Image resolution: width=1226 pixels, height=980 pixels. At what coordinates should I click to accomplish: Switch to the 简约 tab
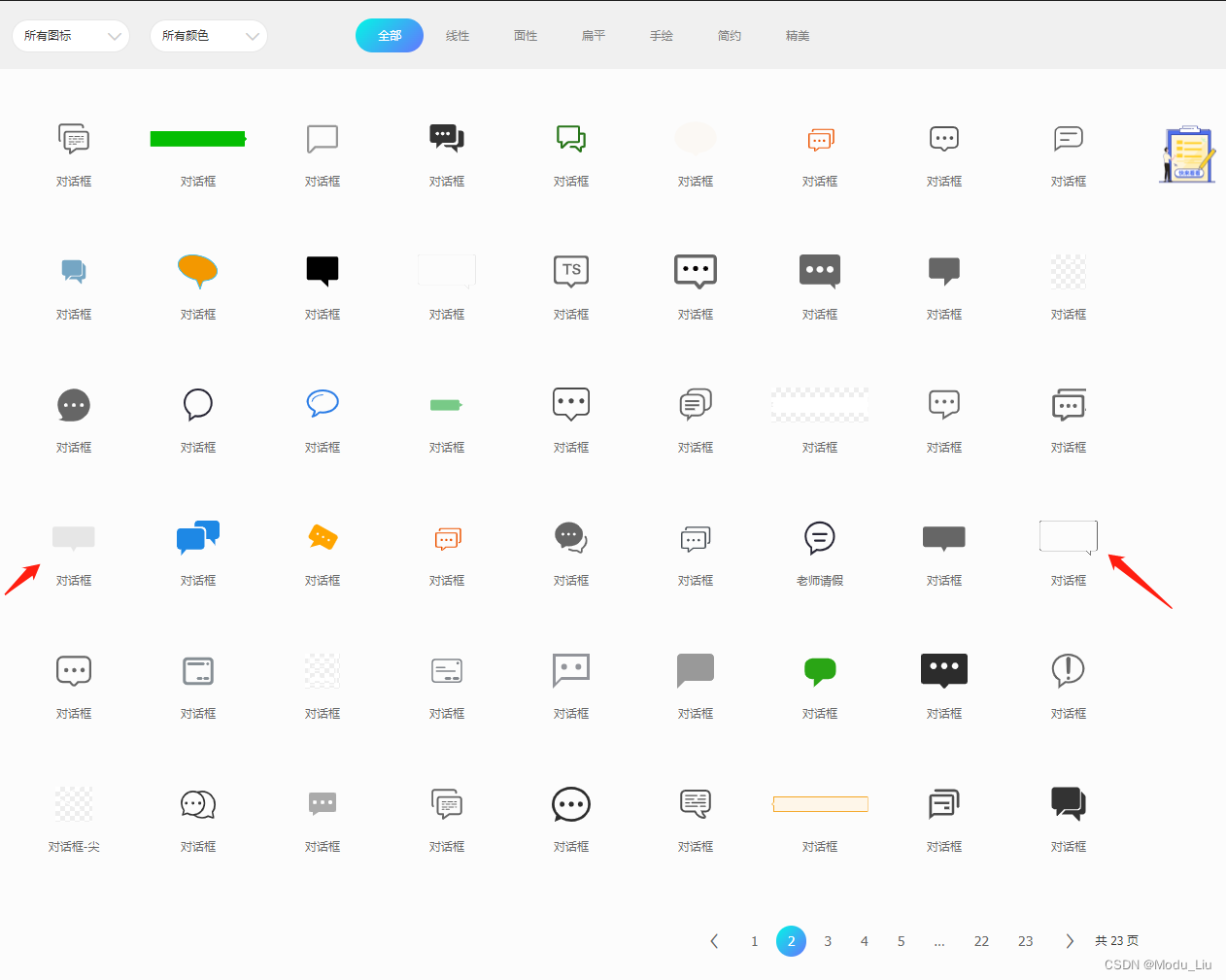pyautogui.click(x=730, y=36)
